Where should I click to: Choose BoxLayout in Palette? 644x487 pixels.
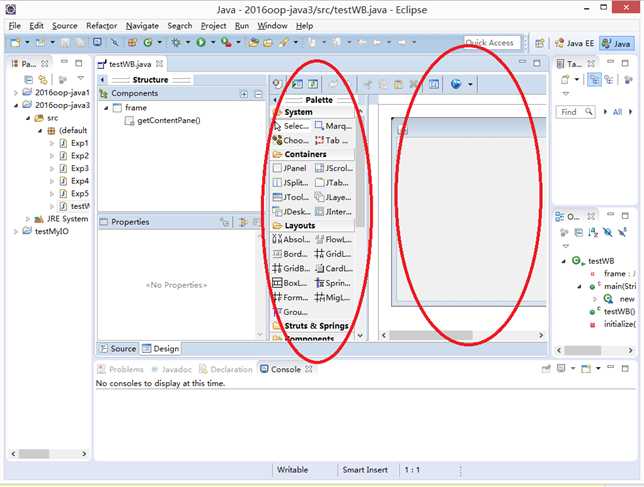click(290, 283)
